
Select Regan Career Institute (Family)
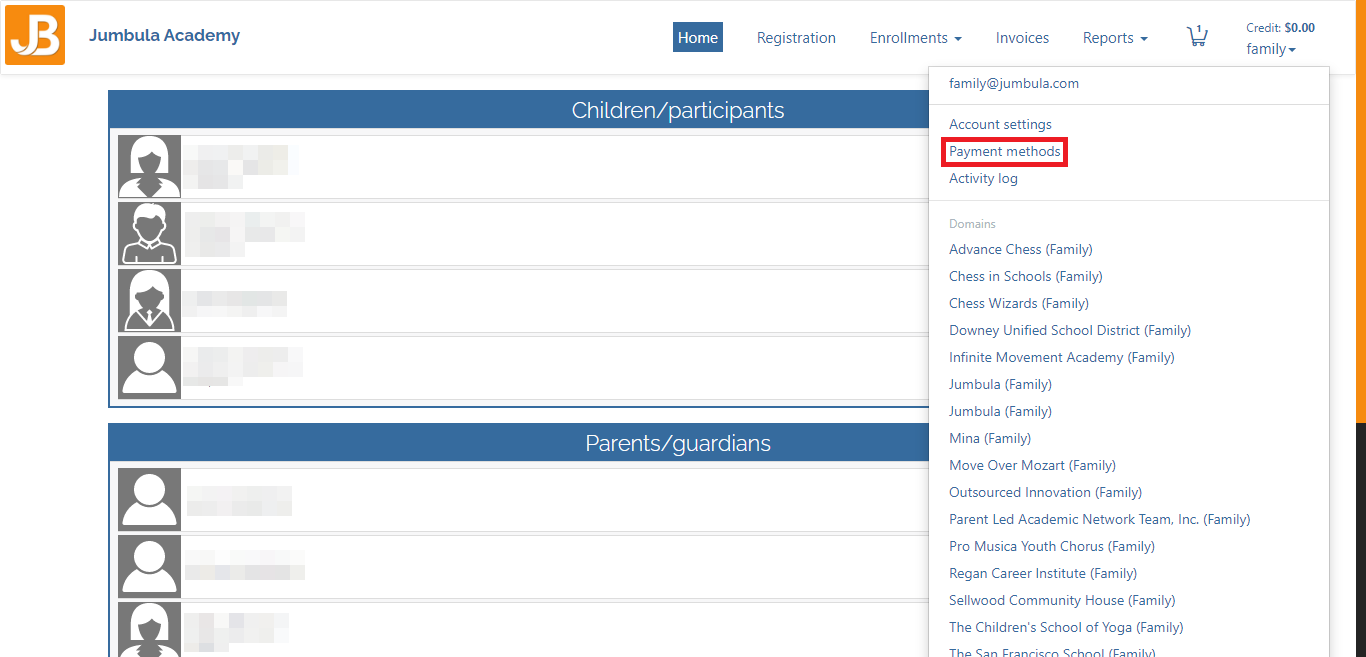pyautogui.click(x=1043, y=574)
